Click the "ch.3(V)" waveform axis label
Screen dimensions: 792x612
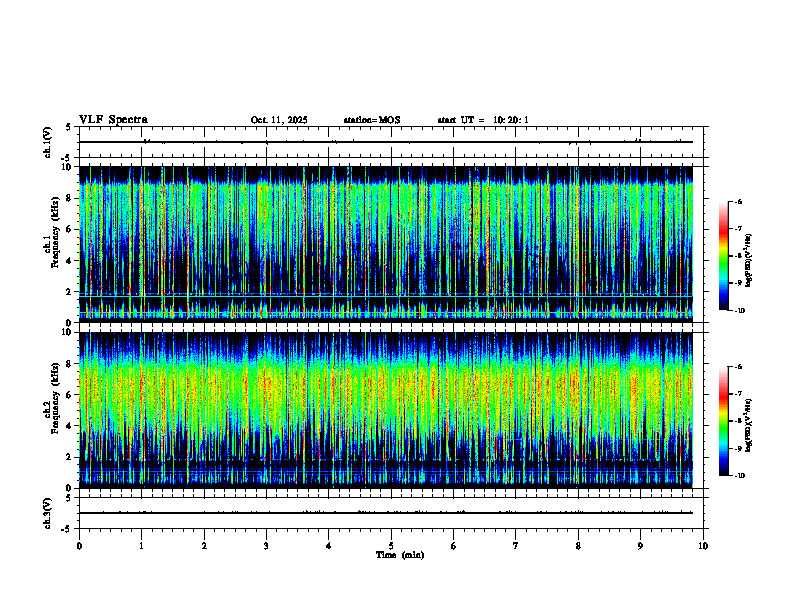[47, 513]
